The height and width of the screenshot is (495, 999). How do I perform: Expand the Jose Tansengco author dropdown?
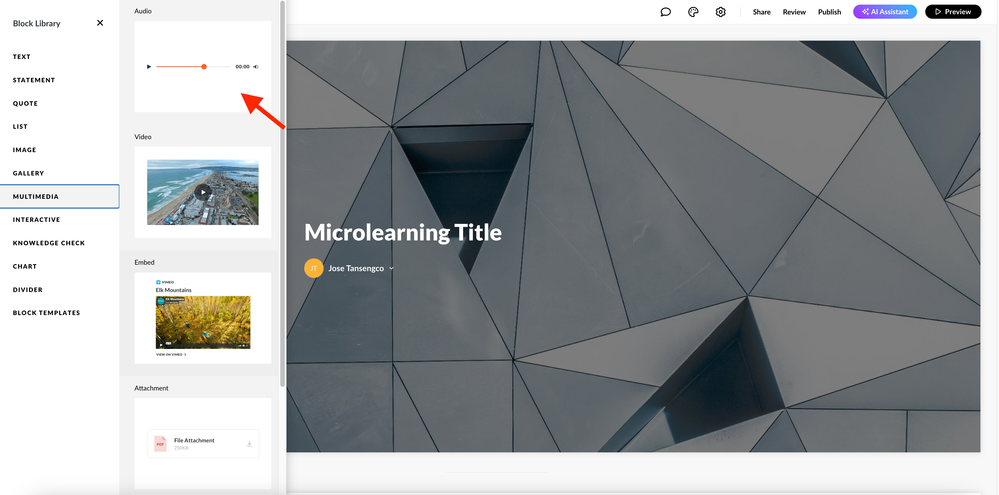click(391, 268)
